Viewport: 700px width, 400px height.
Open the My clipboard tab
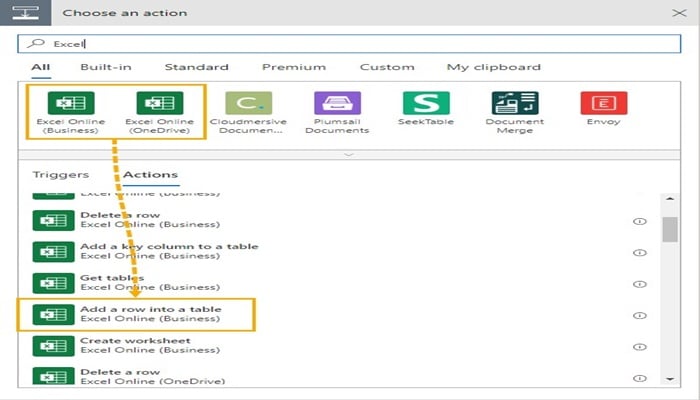coord(494,67)
